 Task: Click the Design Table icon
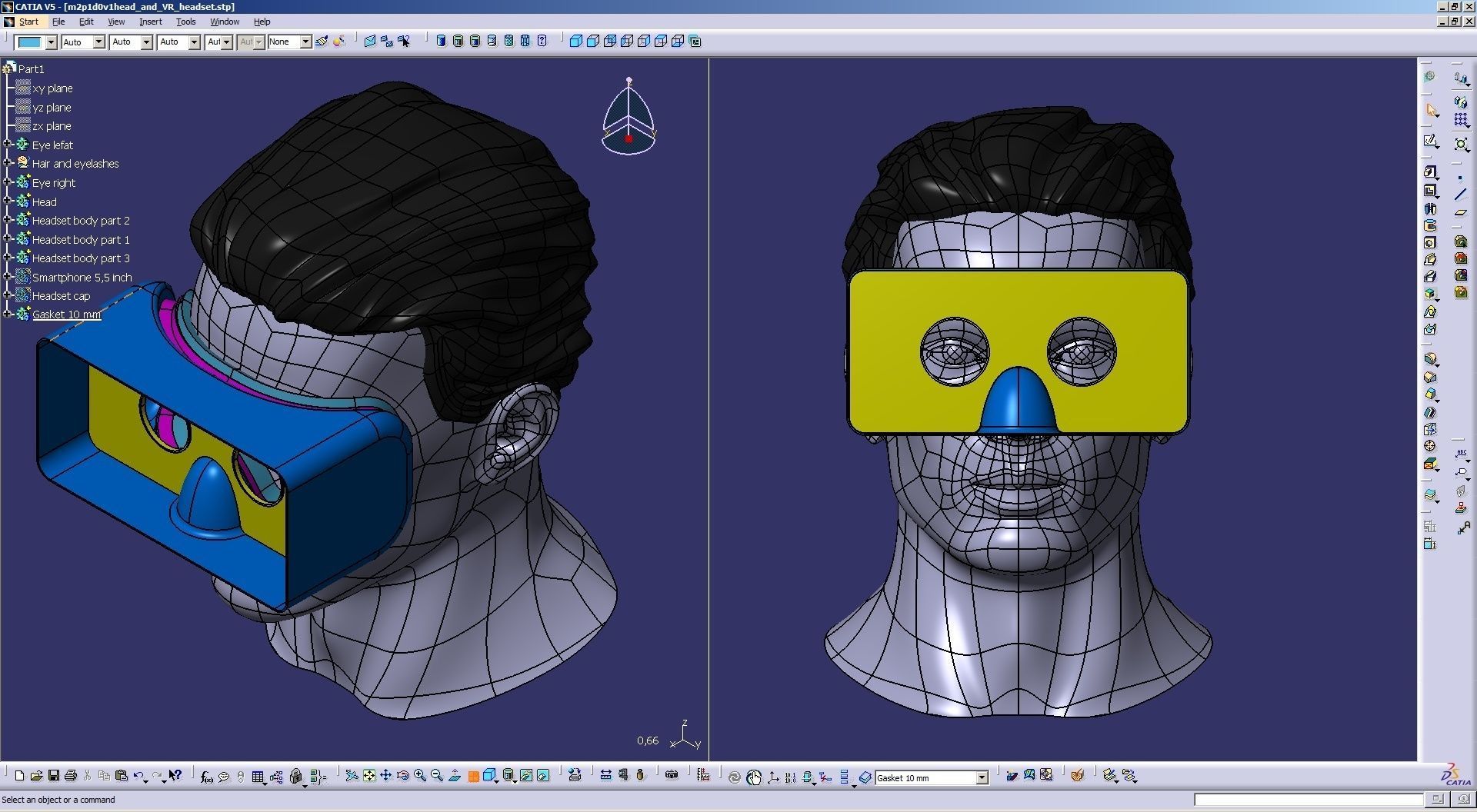[x=258, y=777]
